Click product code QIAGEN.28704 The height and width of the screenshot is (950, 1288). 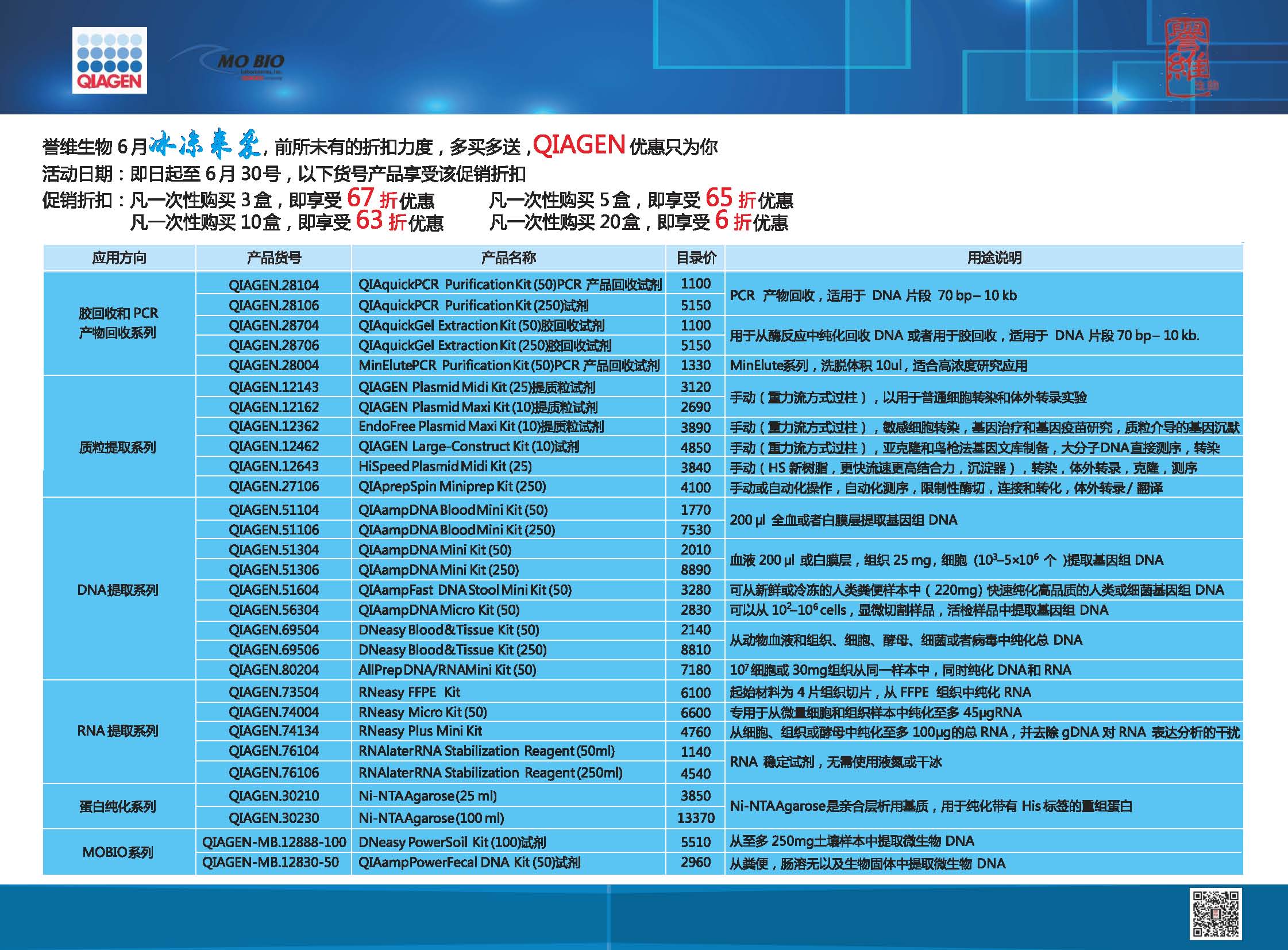point(273,325)
